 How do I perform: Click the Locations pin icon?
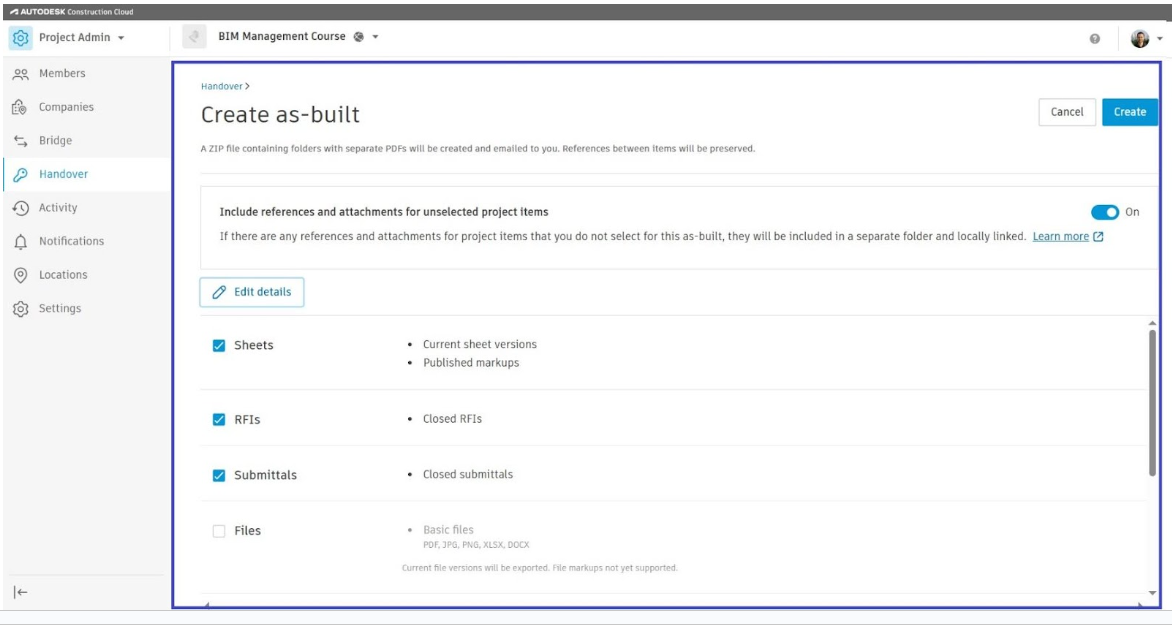[x=20, y=275]
